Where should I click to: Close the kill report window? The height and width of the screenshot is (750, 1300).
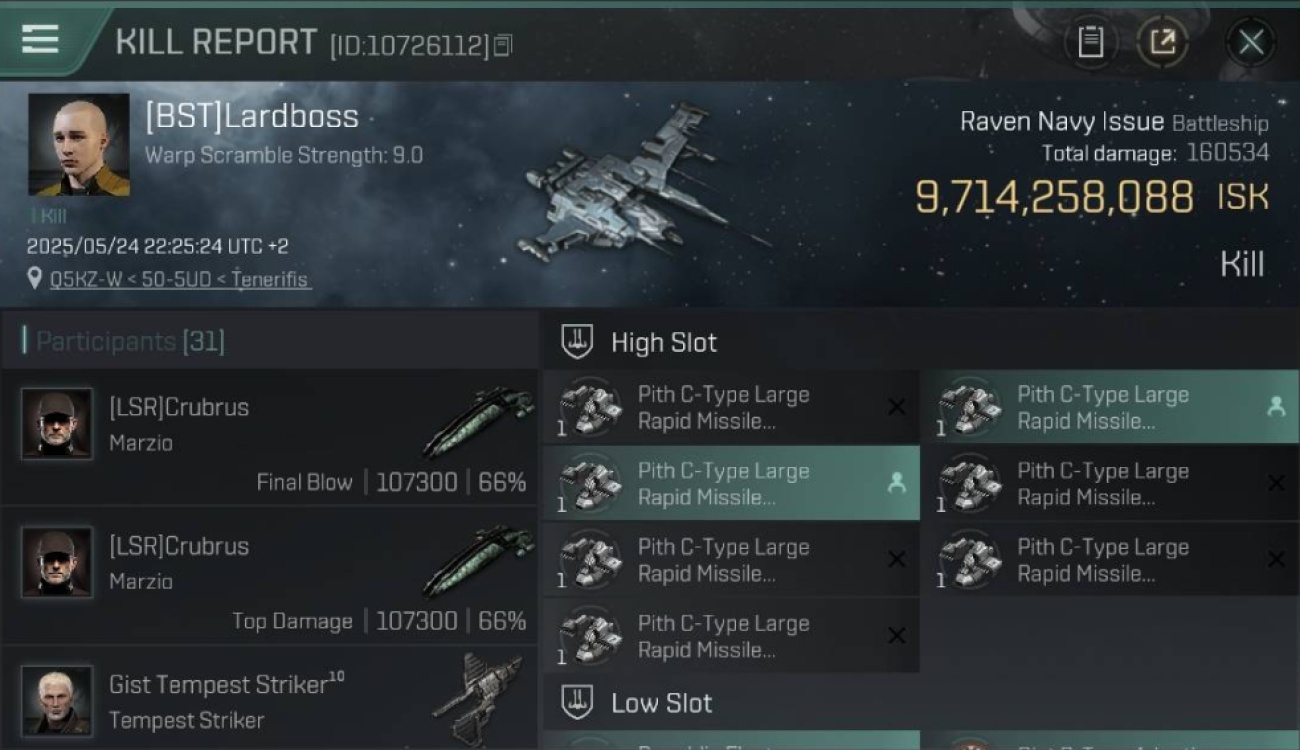tap(1250, 42)
